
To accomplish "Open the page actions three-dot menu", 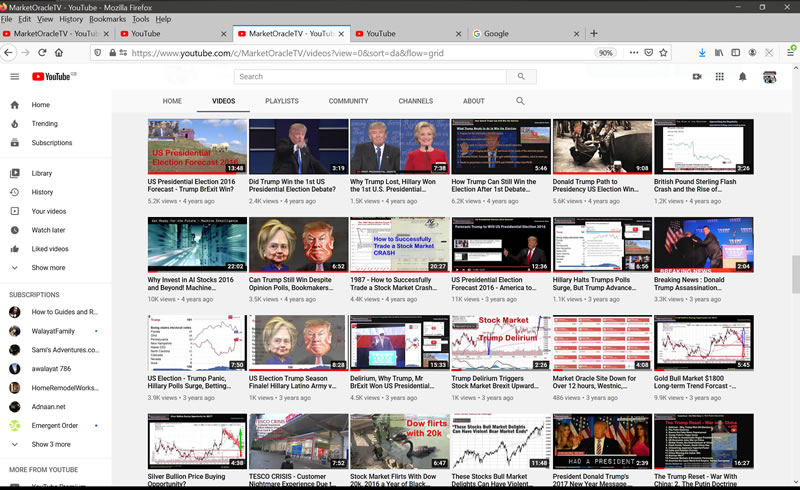I will [x=632, y=53].
